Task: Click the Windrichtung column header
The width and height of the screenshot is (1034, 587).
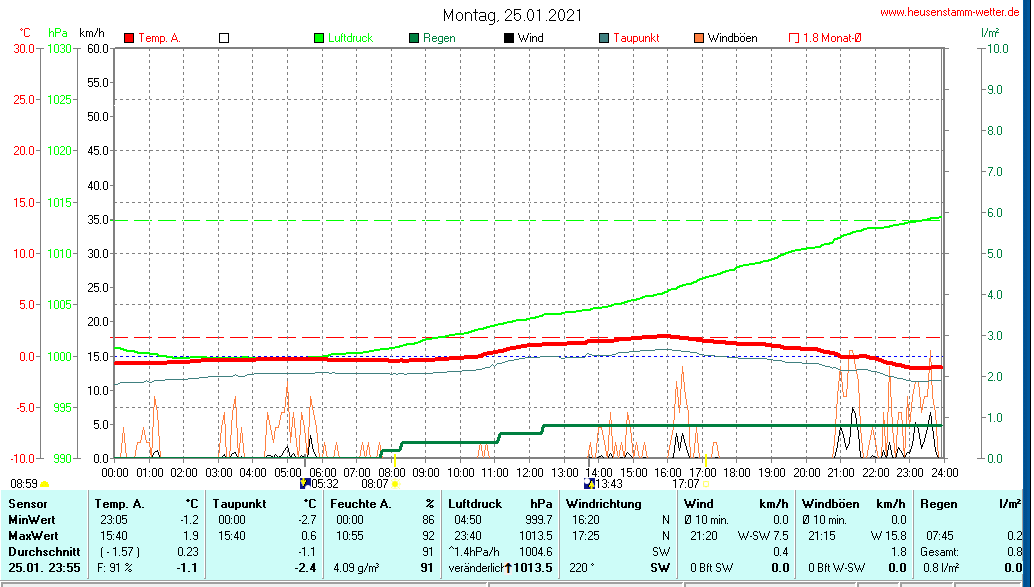Action: pyautogui.click(x=602, y=503)
